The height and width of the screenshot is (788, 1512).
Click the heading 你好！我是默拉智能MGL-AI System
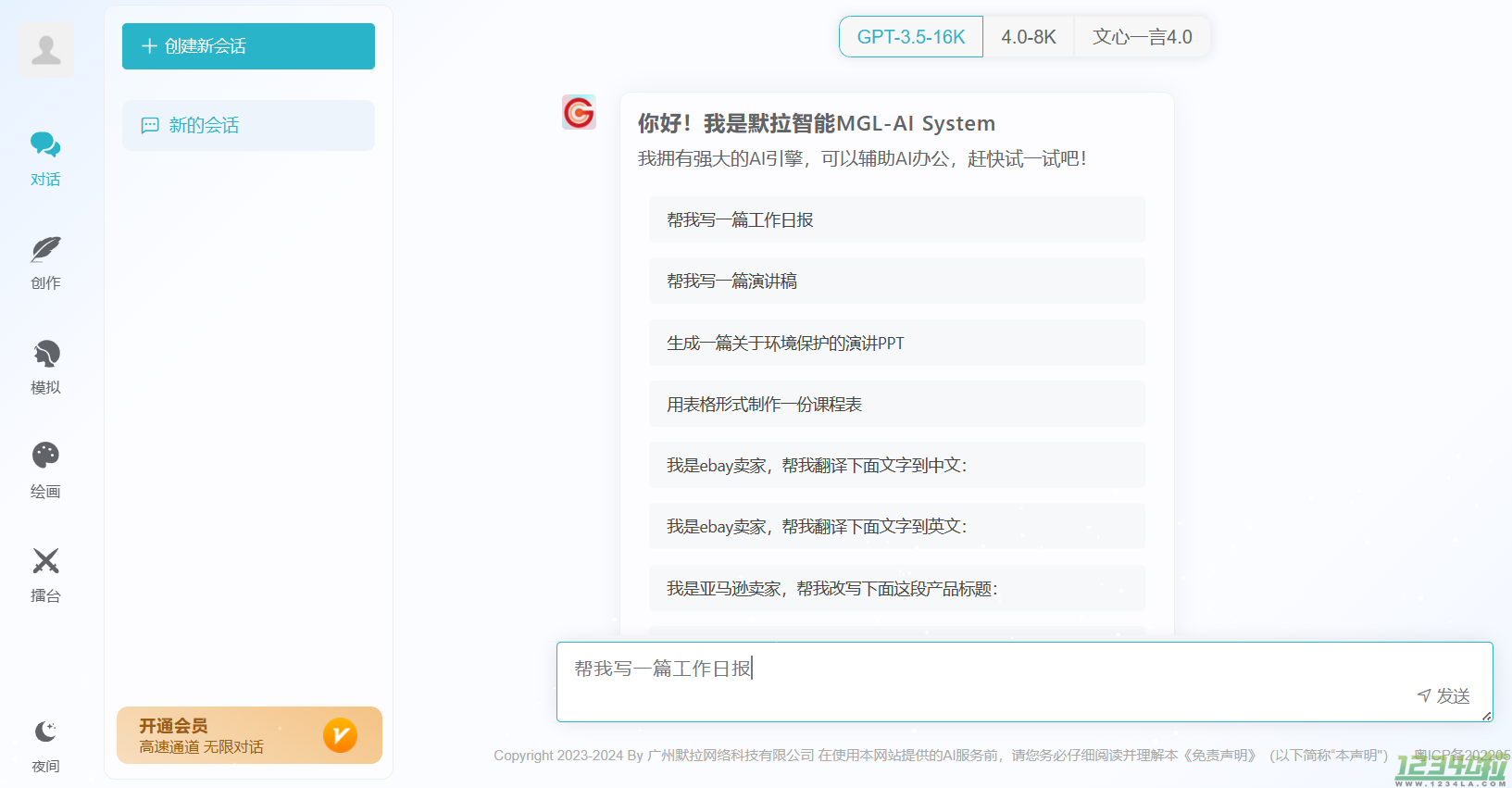click(816, 123)
